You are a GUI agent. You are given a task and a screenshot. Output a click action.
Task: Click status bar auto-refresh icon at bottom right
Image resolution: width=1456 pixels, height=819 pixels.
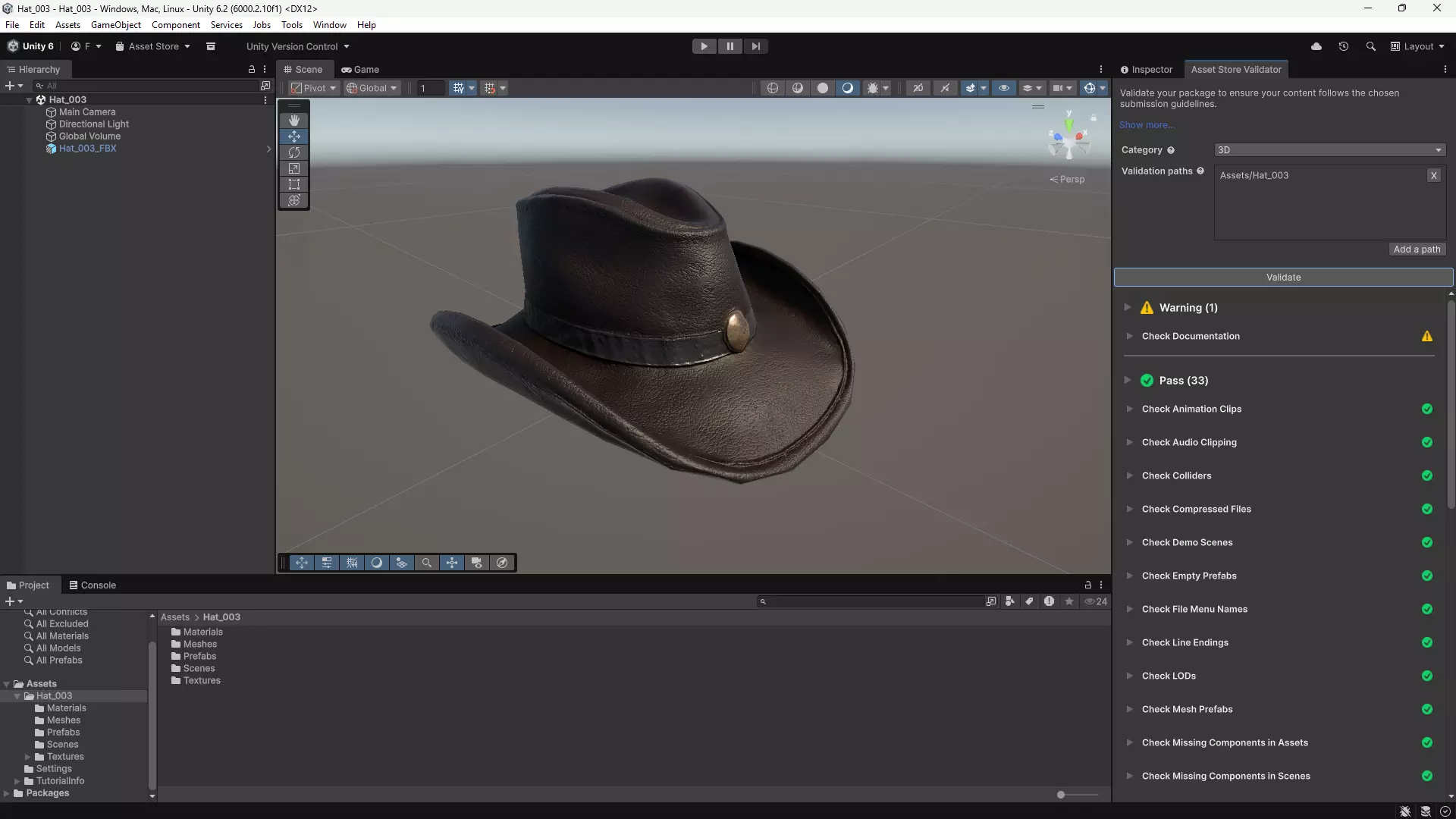click(1445, 811)
